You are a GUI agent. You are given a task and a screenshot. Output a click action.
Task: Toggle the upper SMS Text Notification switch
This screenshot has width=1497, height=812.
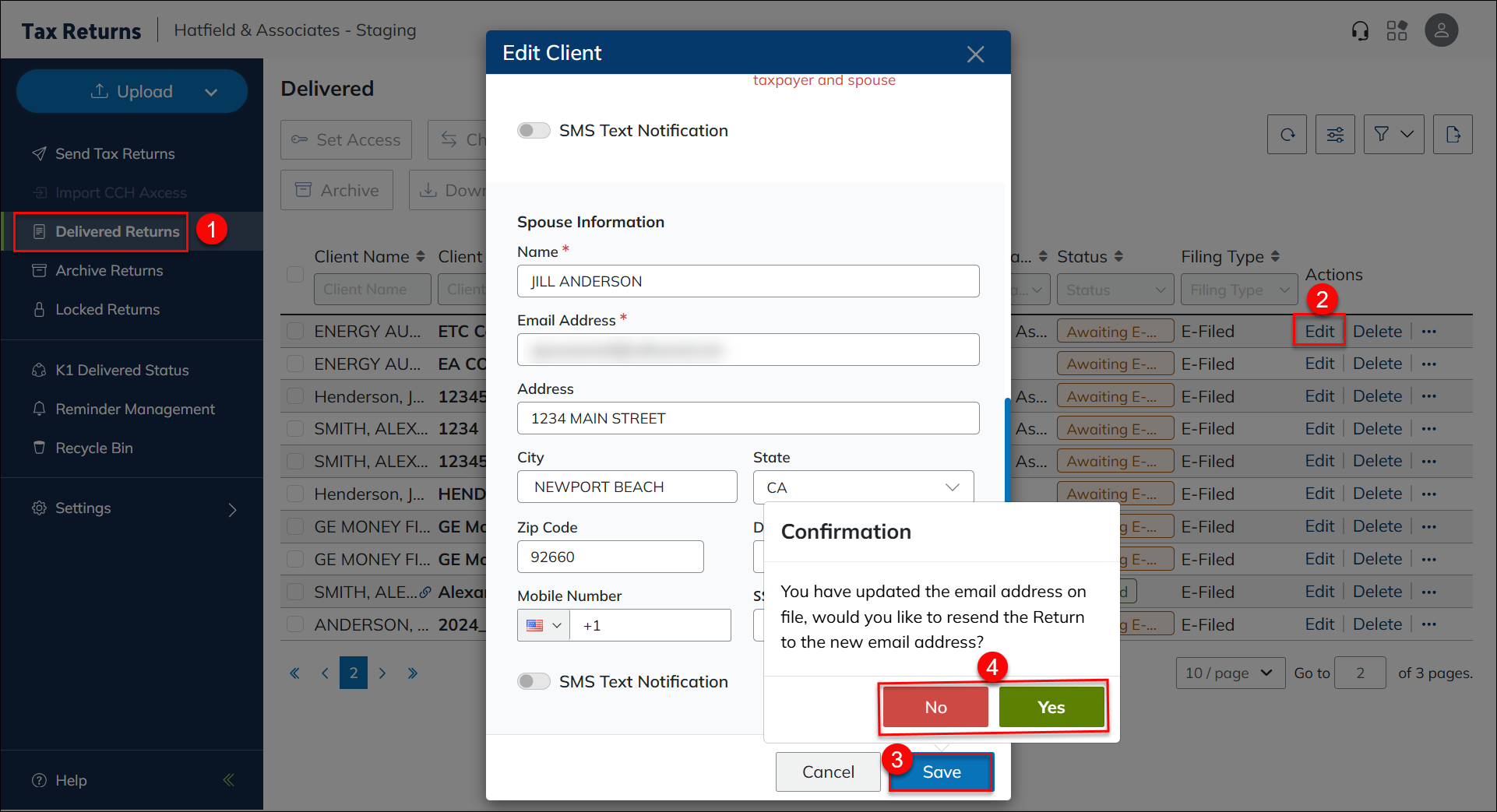pyautogui.click(x=534, y=131)
